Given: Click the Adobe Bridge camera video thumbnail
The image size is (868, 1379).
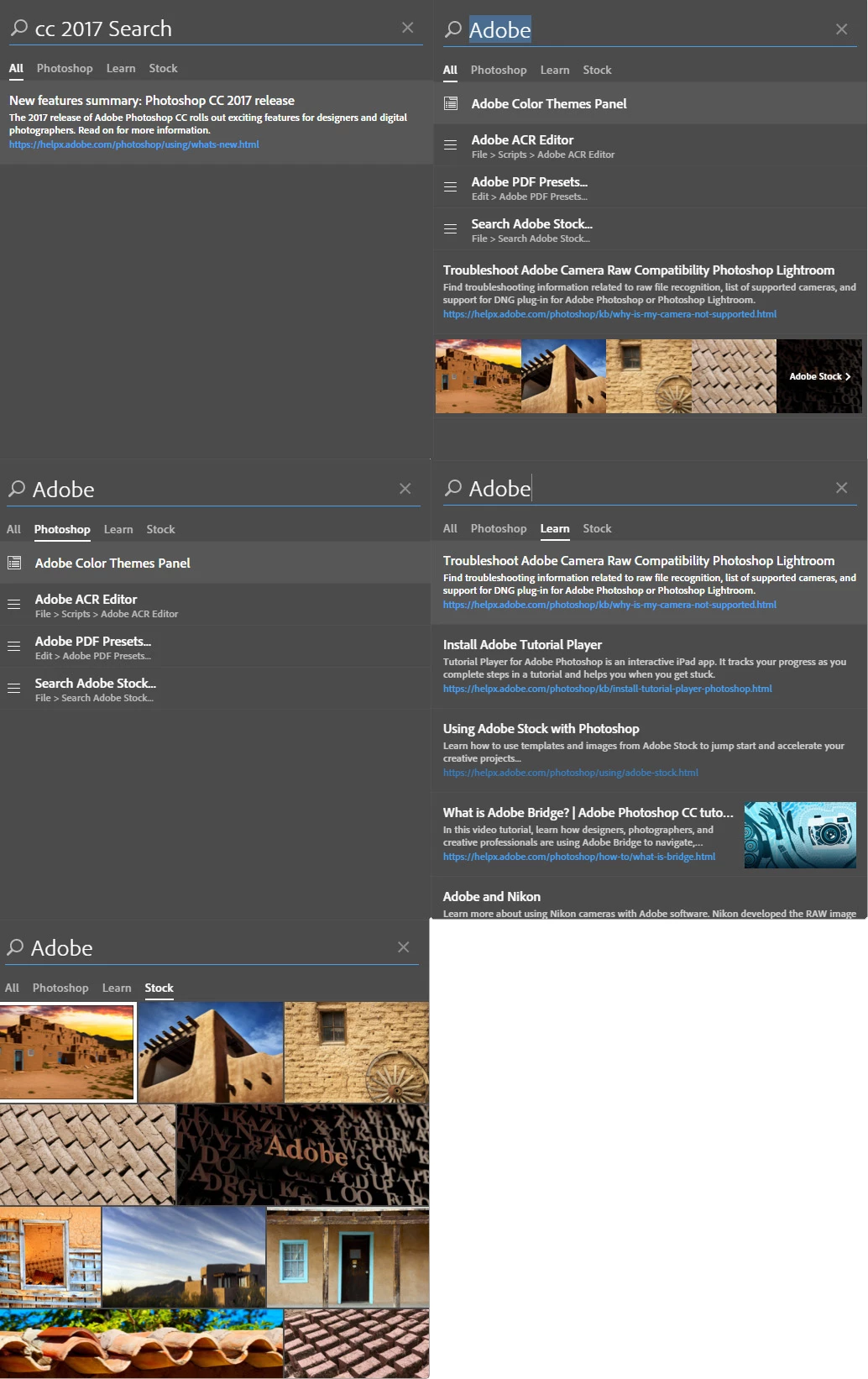Looking at the screenshot, I should point(800,835).
